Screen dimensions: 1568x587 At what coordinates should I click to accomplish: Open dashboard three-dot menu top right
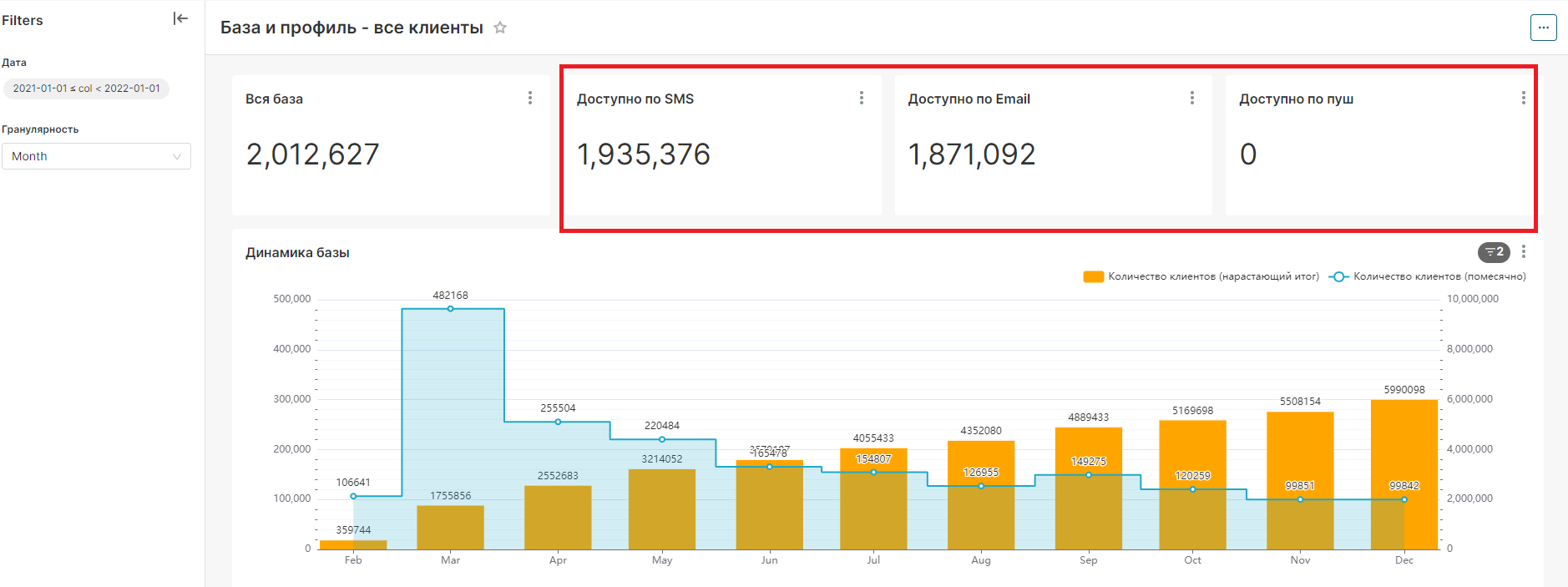point(1543,28)
